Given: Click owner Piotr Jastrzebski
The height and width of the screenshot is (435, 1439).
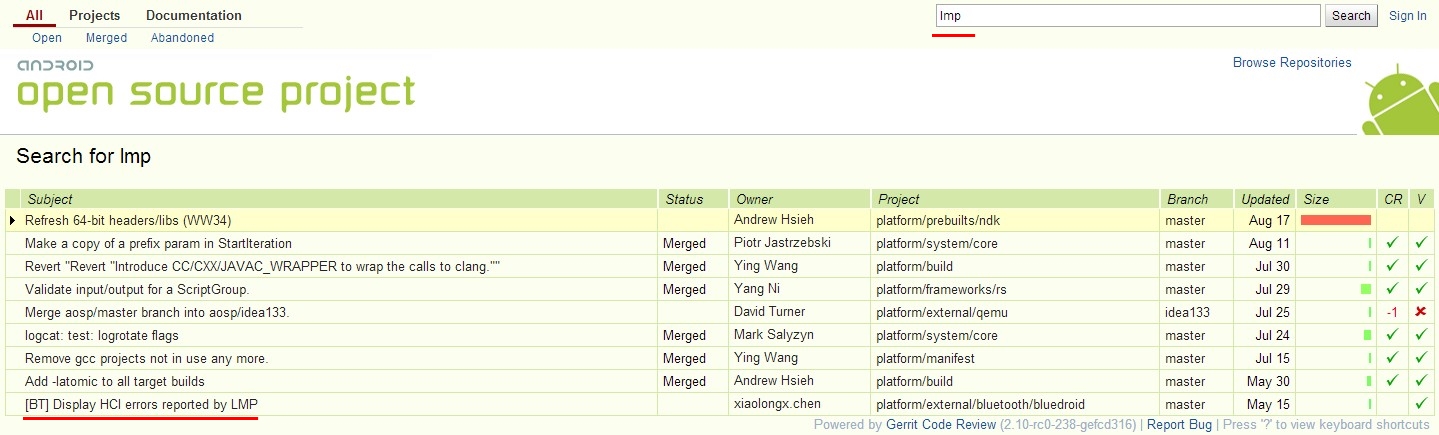Looking at the screenshot, I should click(x=782, y=243).
